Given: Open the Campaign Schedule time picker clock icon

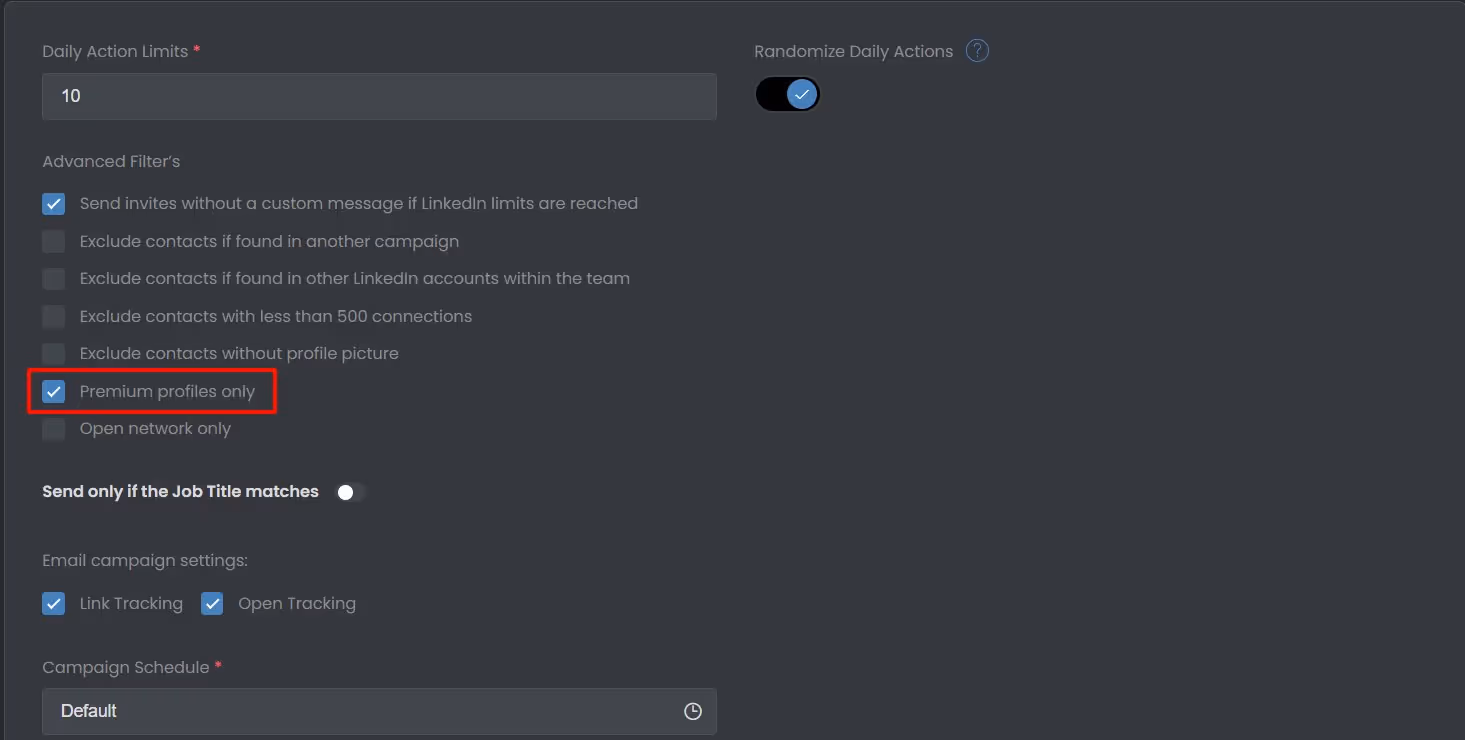Looking at the screenshot, I should (692, 710).
